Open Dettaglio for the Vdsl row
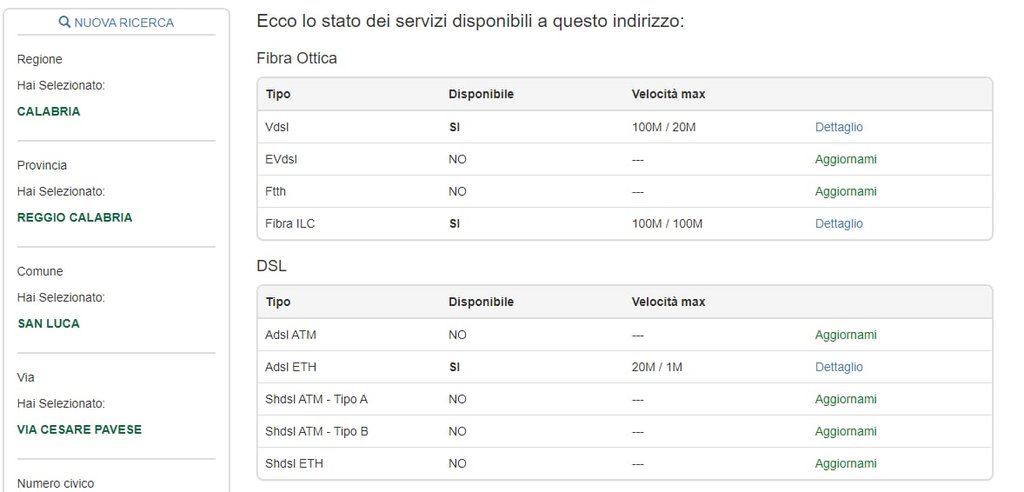The image size is (1024, 492). (x=838, y=127)
